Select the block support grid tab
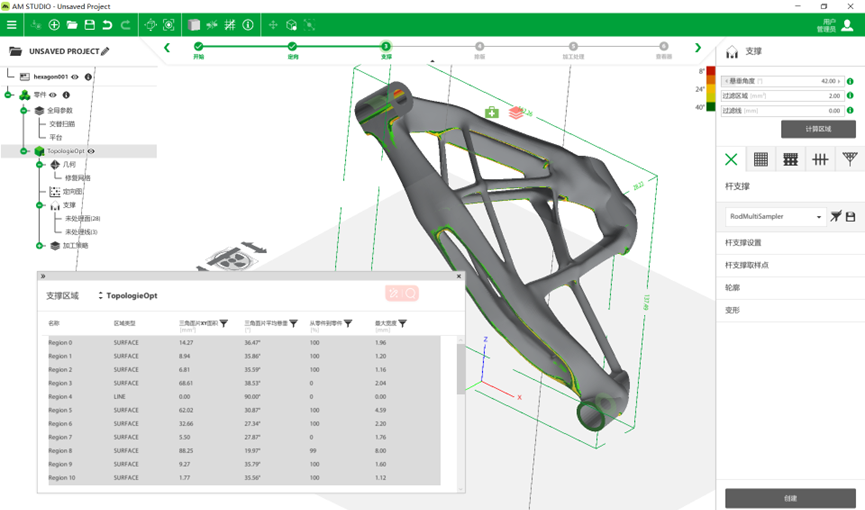865x510 pixels. [x=761, y=160]
